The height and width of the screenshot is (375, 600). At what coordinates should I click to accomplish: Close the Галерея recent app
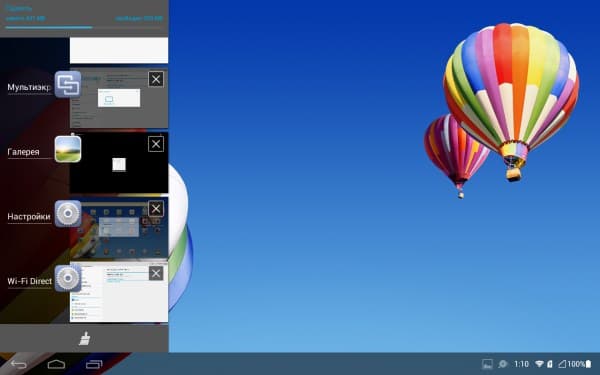[156, 144]
